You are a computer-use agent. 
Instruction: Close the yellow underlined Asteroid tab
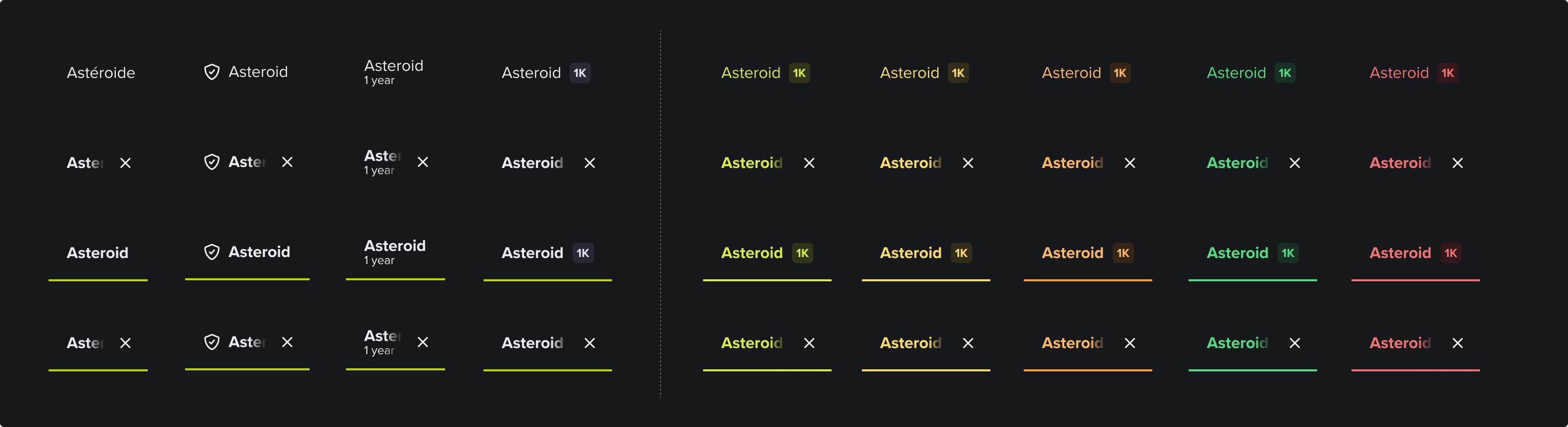click(967, 344)
